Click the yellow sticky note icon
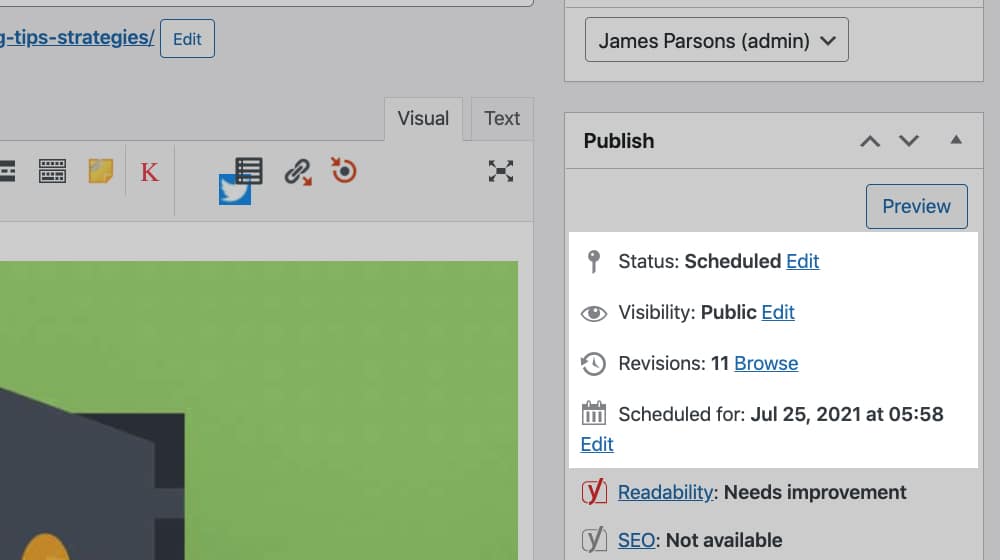This screenshot has width=1000, height=560. (x=101, y=171)
